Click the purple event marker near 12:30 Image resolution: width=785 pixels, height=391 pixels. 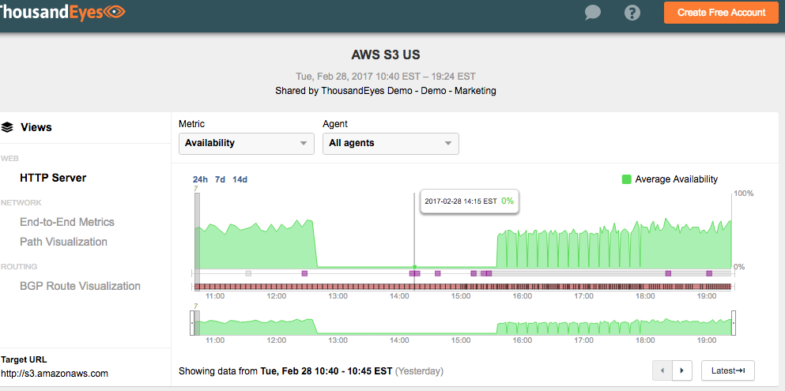(x=304, y=273)
